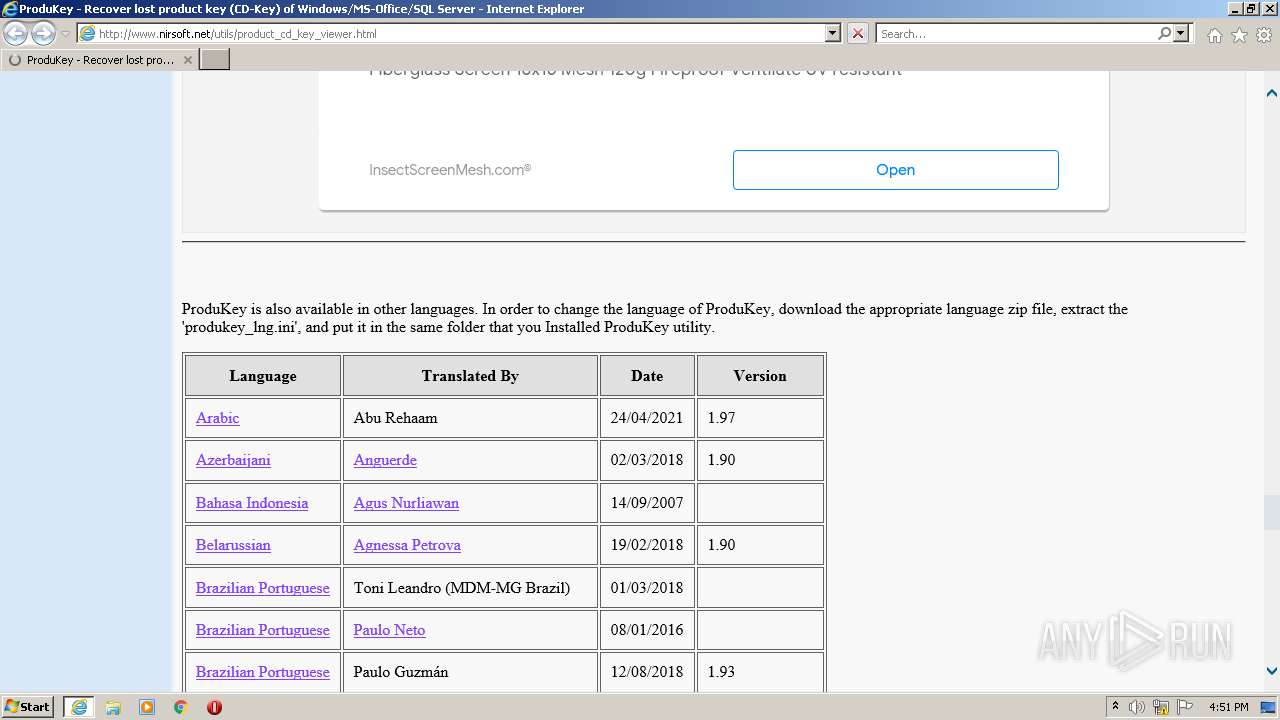The image size is (1280, 720).
Task: Select the ProduKey - Recover lost pro... tab
Action: tap(100, 60)
